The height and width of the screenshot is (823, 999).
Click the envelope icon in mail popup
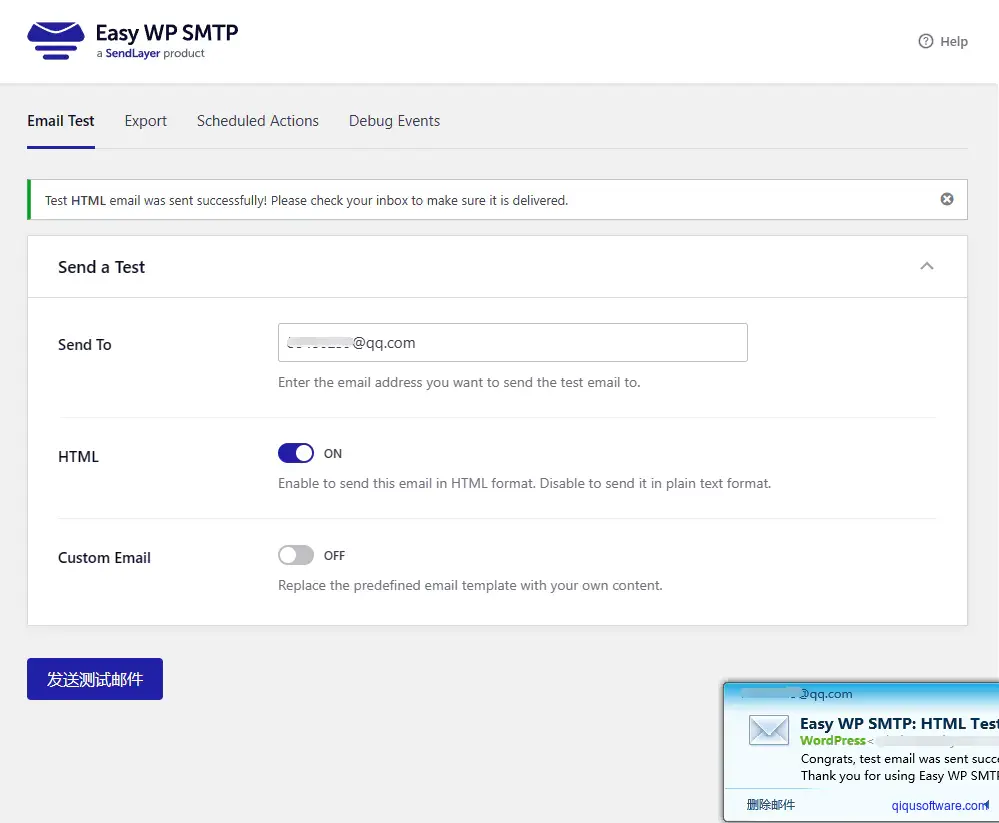coord(768,730)
